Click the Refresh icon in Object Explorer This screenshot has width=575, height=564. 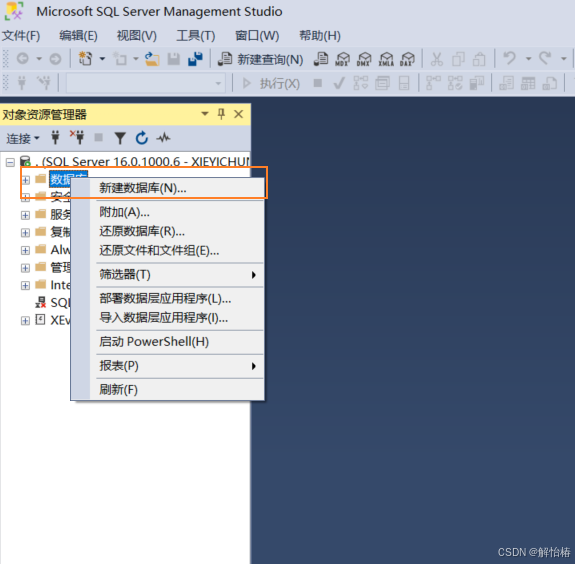(142, 138)
